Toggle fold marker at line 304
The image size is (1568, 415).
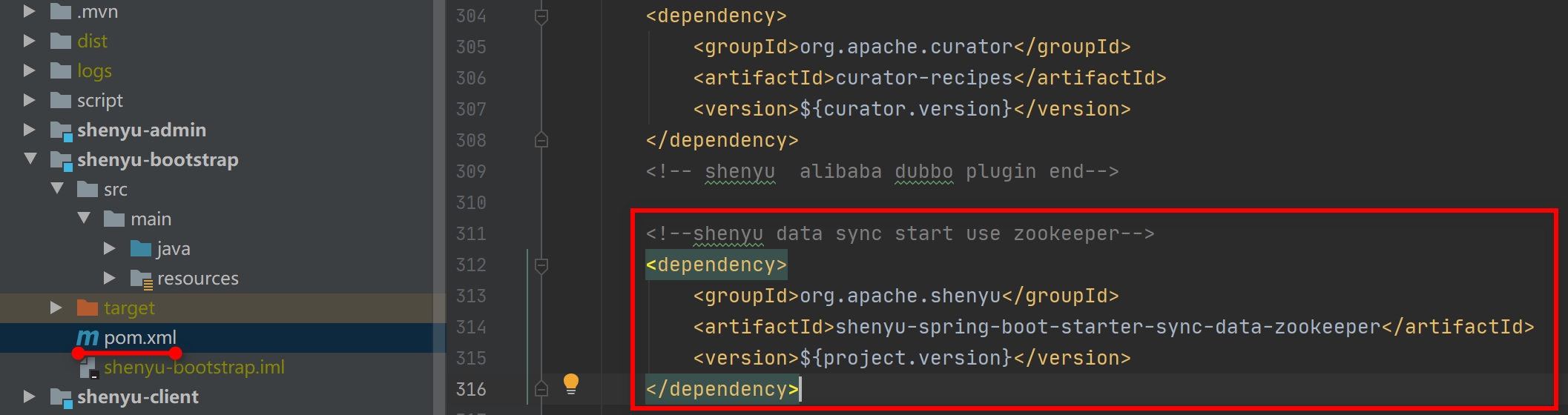(x=541, y=16)
